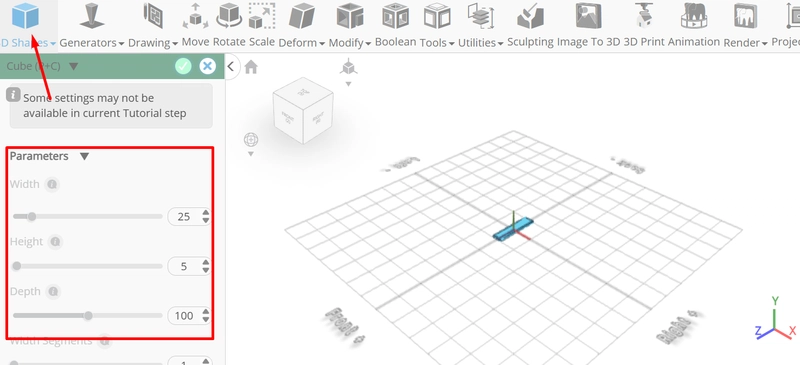Click the Right face of view cube
The height and width of the screenshot is (365, 800).
point(318,118)
